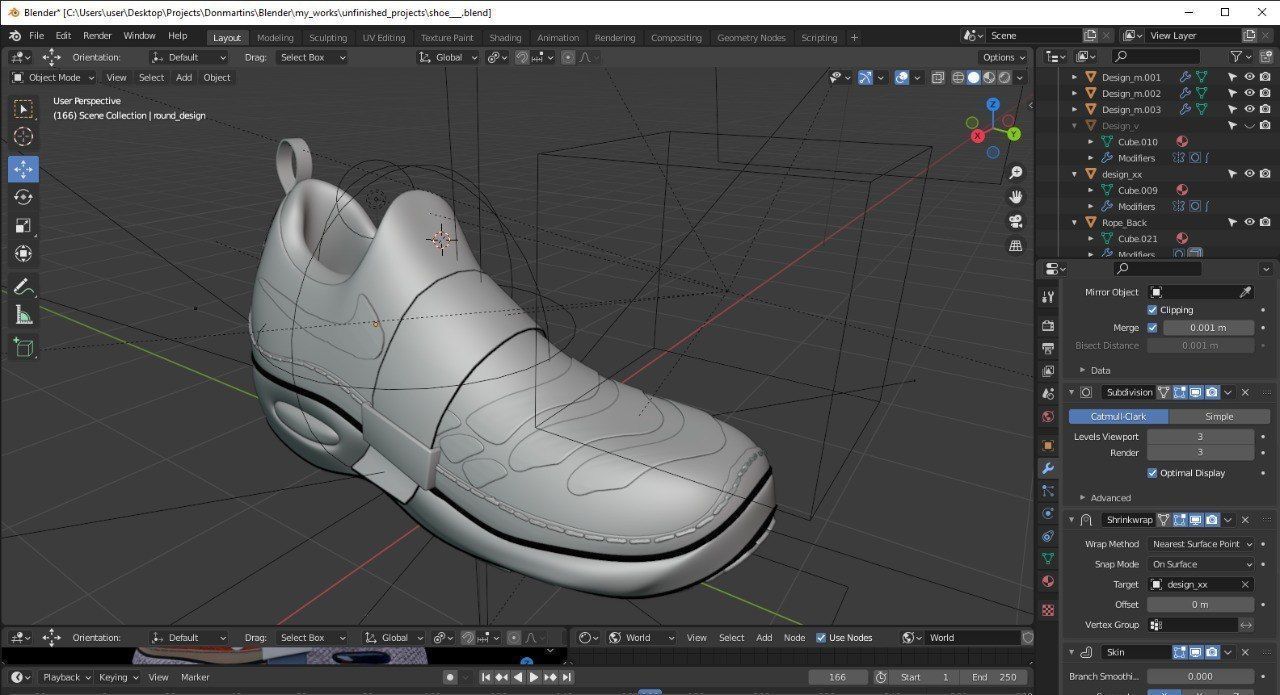Select the Select Box tool in toolbar
1280x695 pixels.
tap(23, 109)
